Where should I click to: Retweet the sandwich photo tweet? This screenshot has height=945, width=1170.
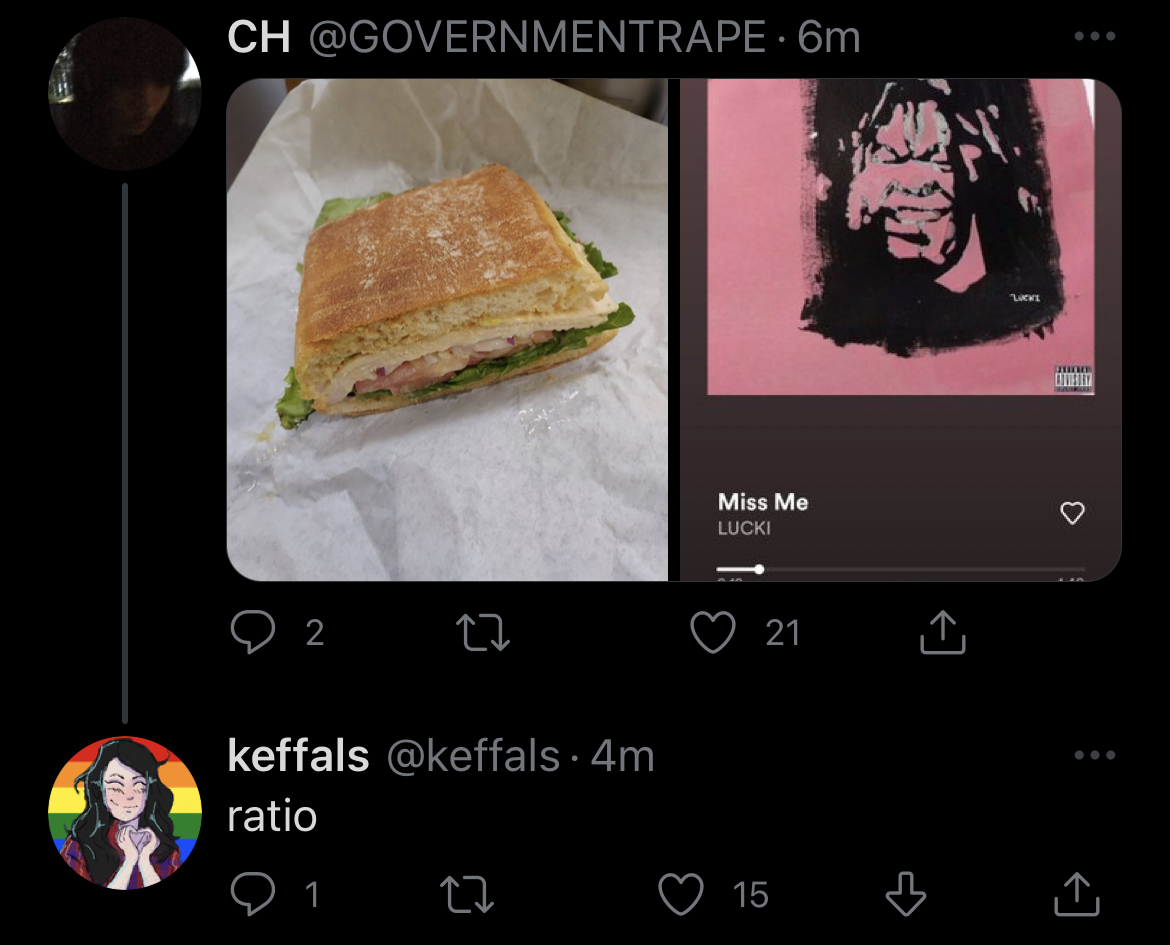point(483,632)
